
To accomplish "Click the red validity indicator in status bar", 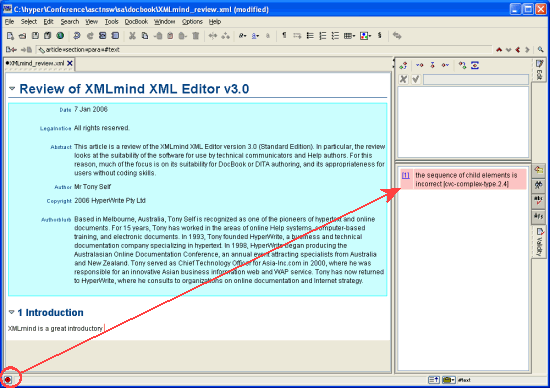I will point(8,380).
